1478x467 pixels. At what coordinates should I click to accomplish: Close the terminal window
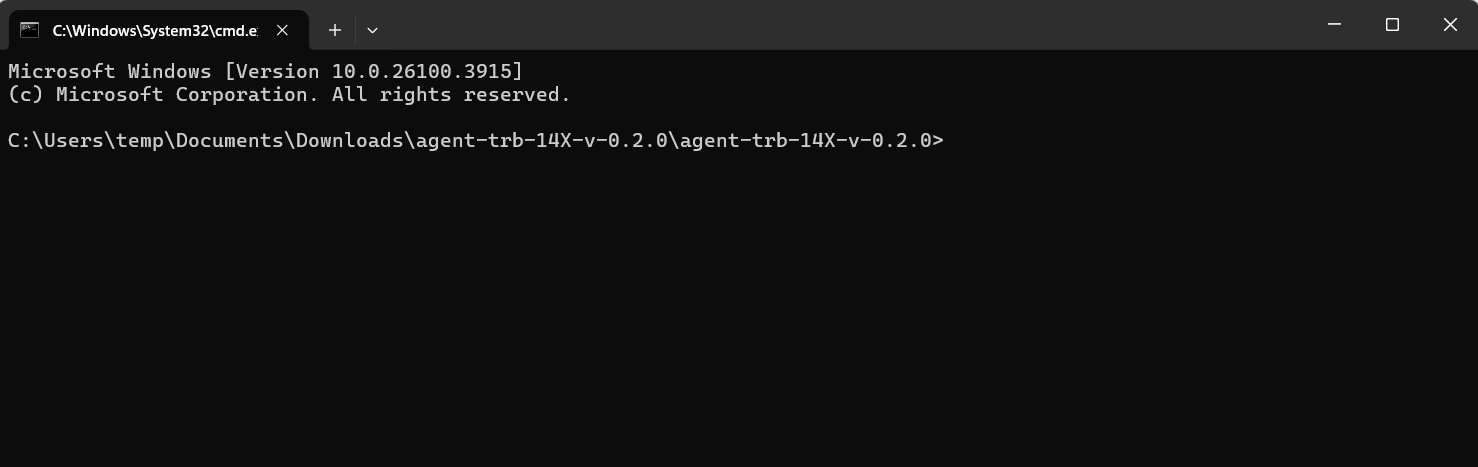coord(1450,25)
